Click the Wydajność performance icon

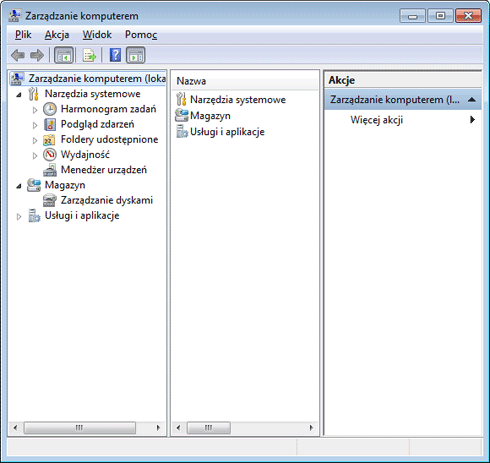click(50, 154)
